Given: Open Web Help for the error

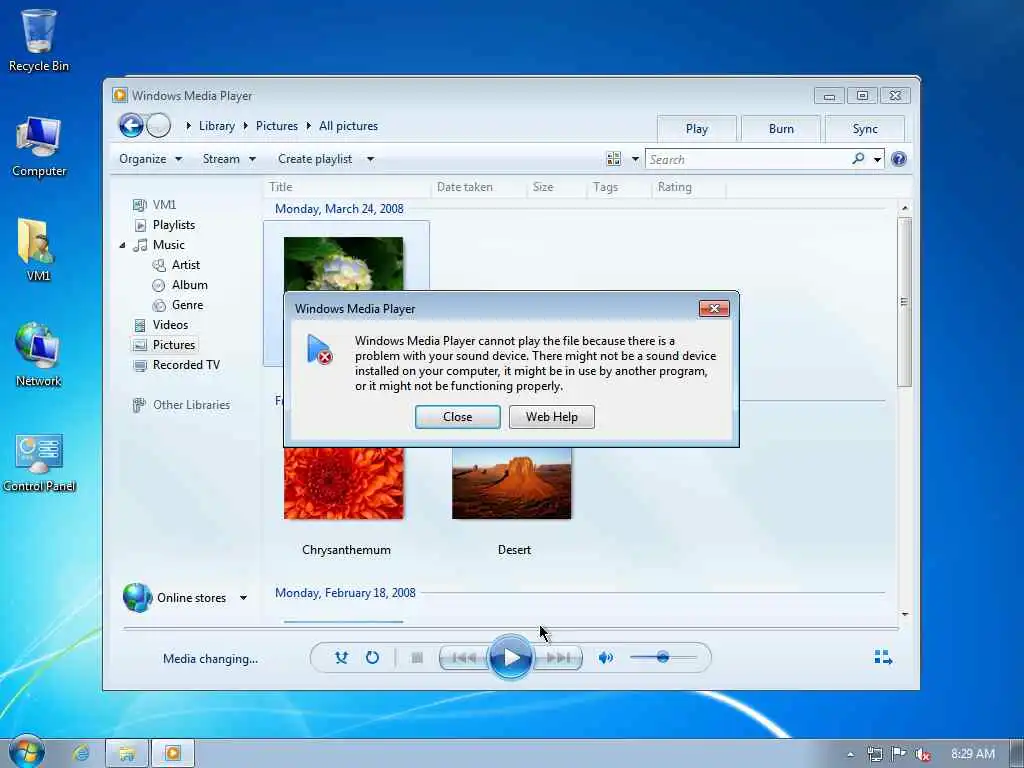Looking at the screenshot, I should coord(551,417).
